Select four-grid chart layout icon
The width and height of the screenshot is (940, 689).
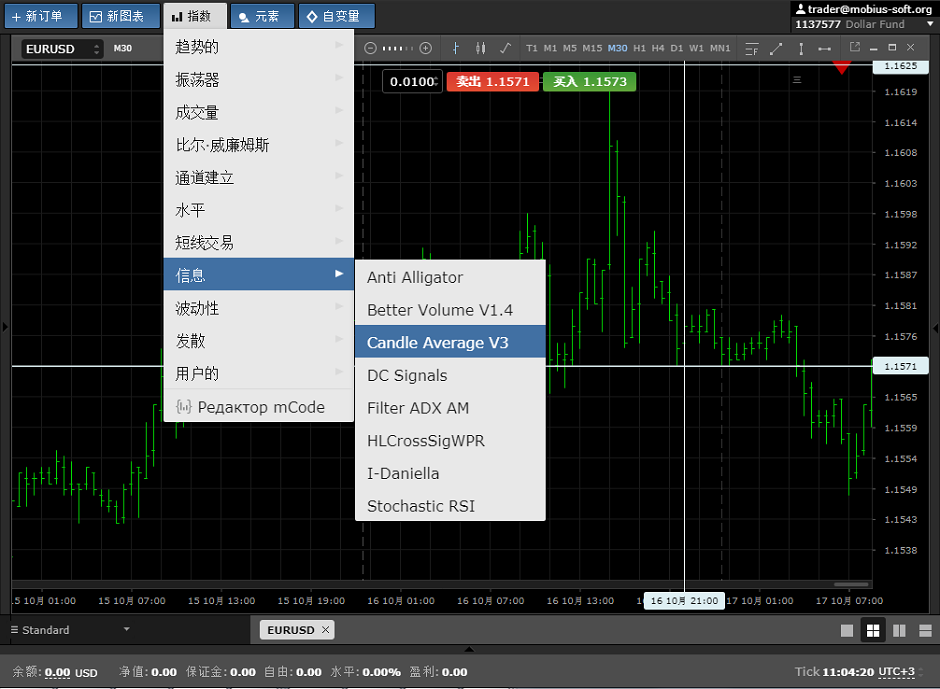pyautogui.click(x=873, y=630)
